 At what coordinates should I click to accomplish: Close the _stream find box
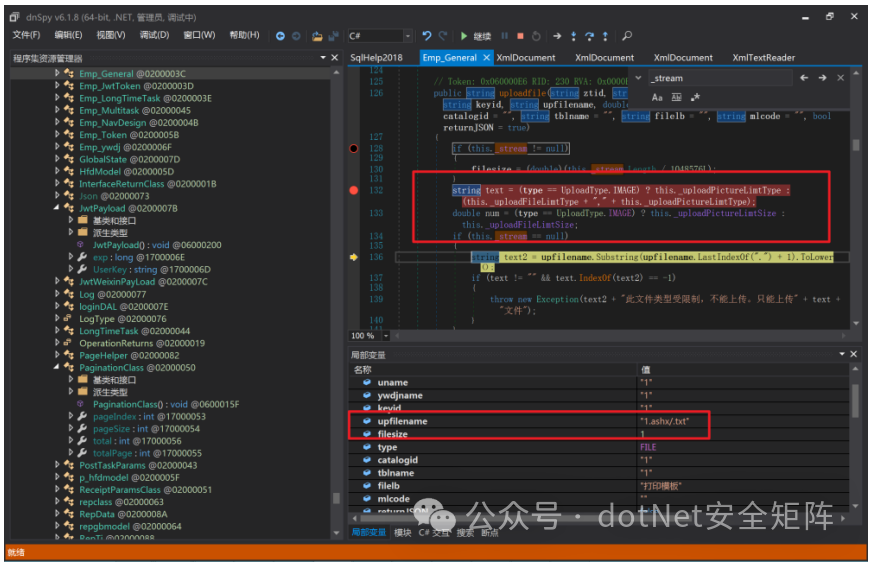(x=840, y=78)
